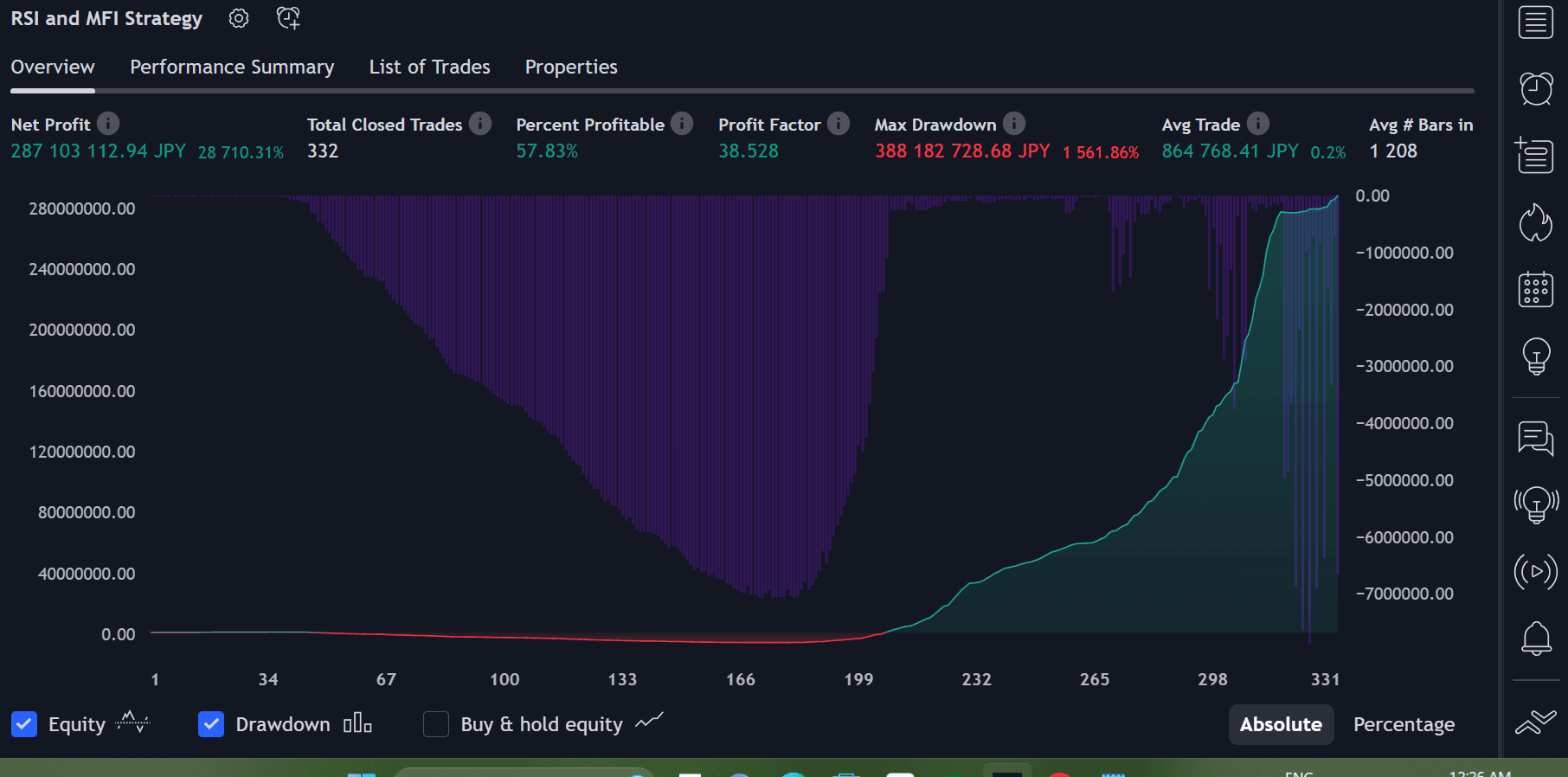Open RSI and MFI Strategy settings gear

click(x=239, y=18)
